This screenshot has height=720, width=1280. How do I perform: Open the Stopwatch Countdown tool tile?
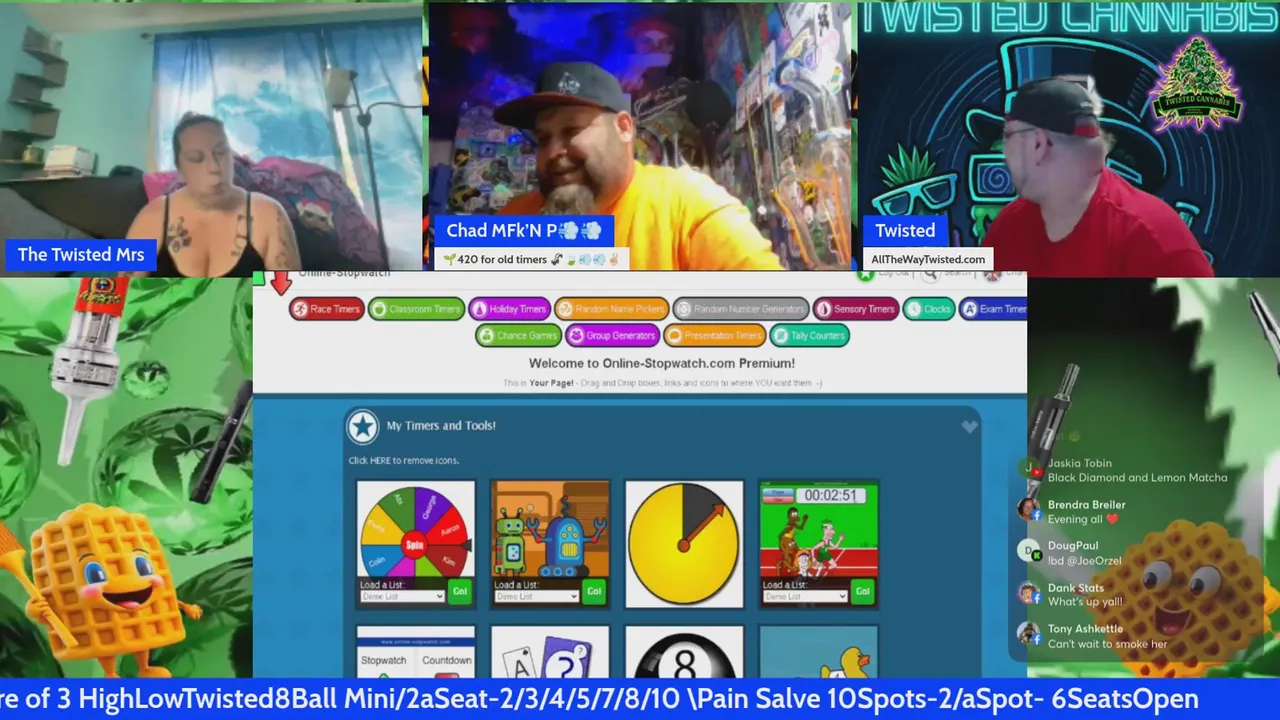(416, 652)
